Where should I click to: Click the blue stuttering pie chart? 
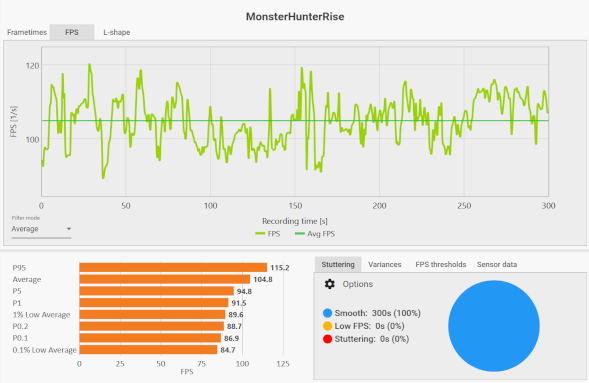[x=494, y=326]
